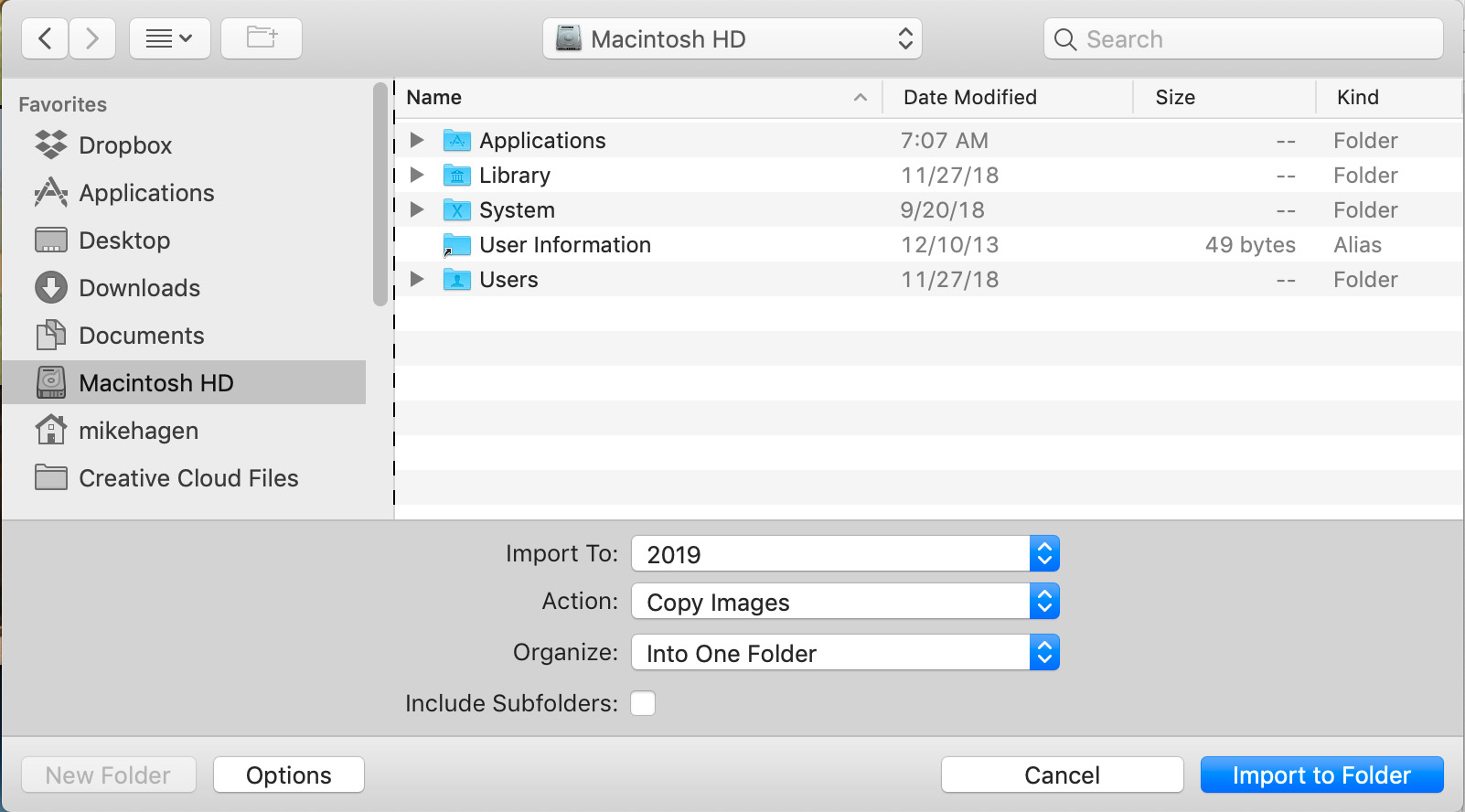The width and height of the screenshot is (1465, 812).
Task: Go to the mikehagen home folder
Action: (138, 431)
